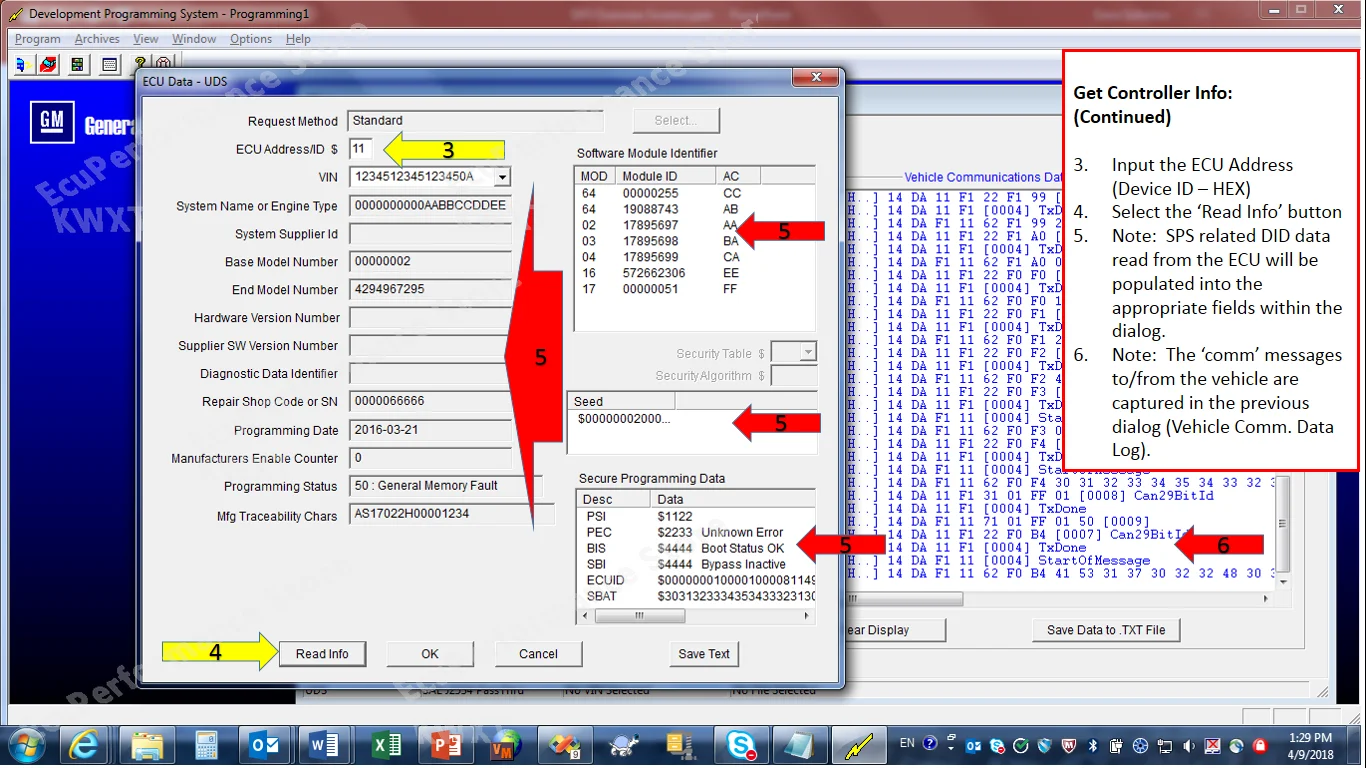Click Save Data to .TXT File button

(x=1106, y=630)
